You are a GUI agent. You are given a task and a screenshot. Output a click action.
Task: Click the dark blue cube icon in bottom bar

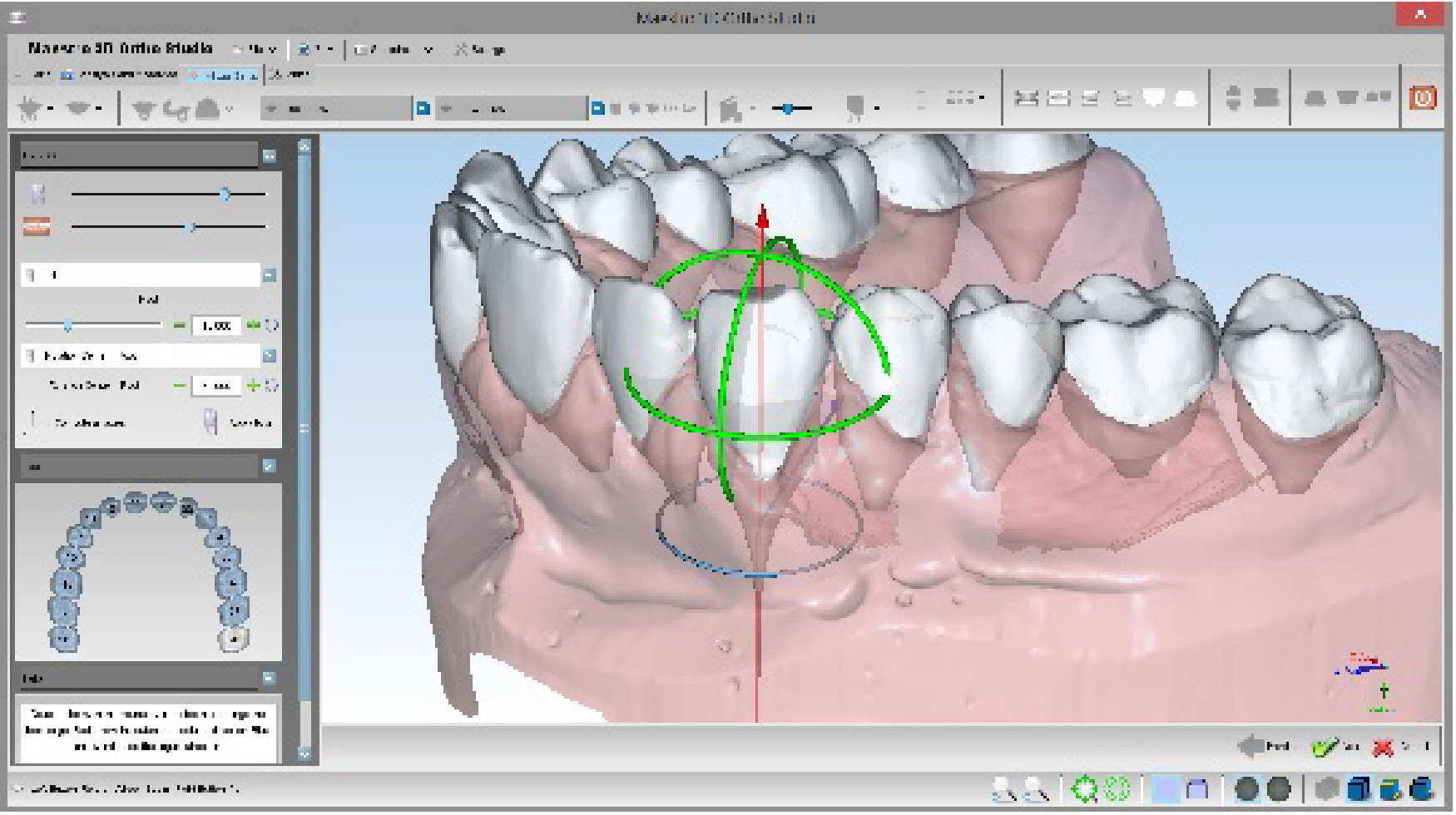pos(1358,788)
